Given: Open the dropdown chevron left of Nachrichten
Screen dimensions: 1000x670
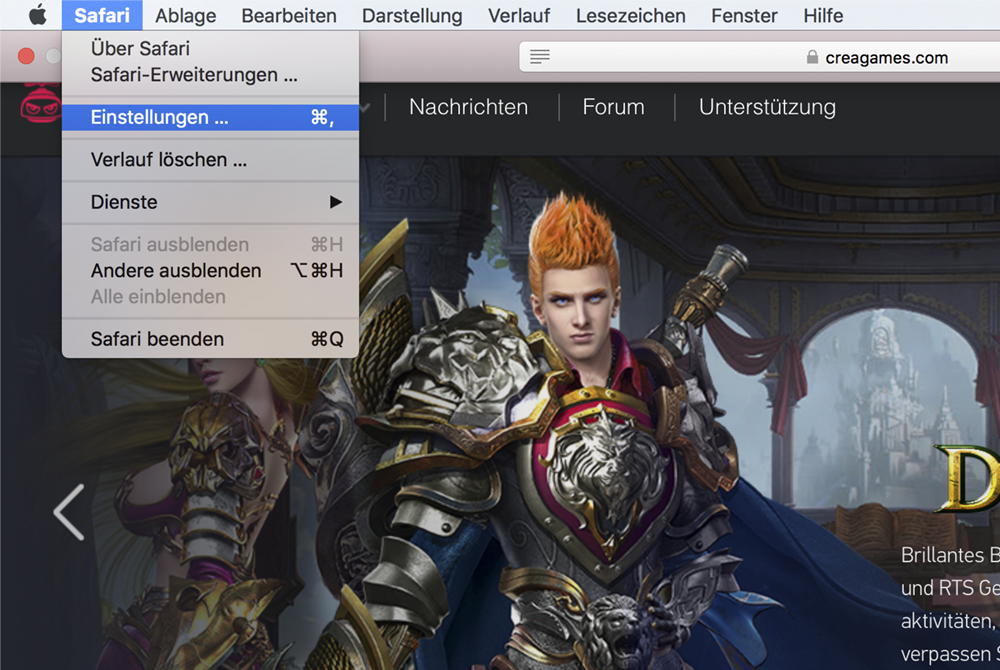Looking at the screenshot, I should pos(366,107).
